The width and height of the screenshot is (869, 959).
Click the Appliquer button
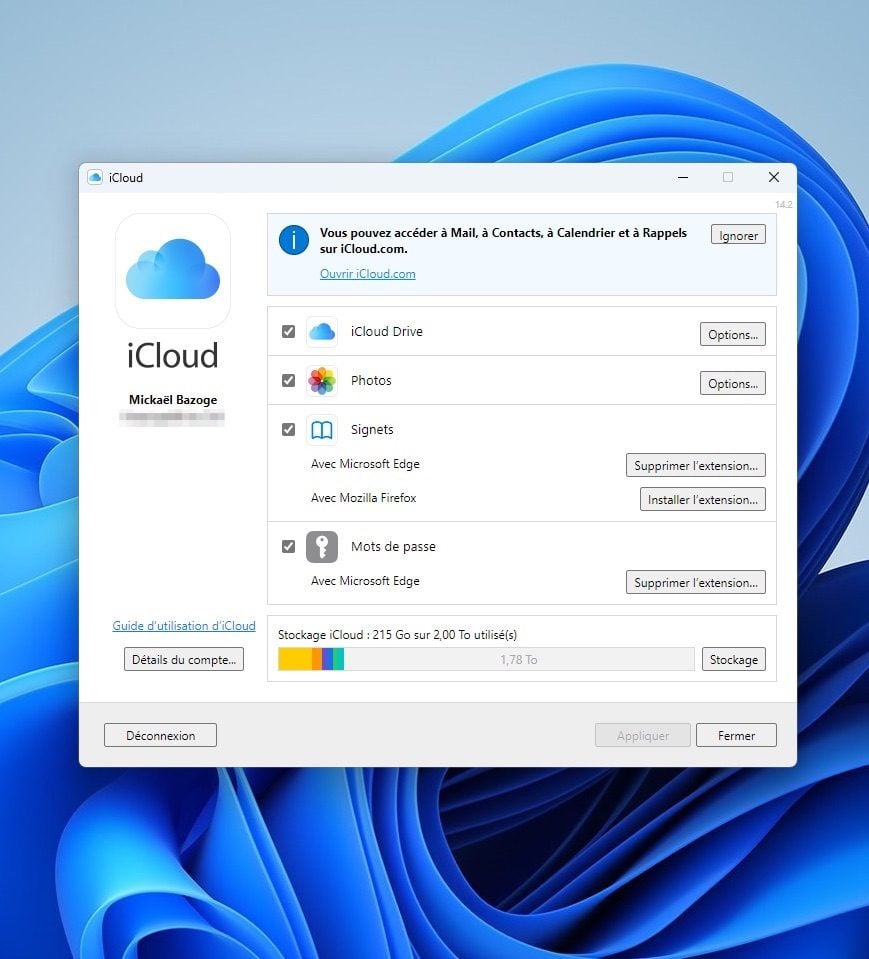click(x=643, y=735)
